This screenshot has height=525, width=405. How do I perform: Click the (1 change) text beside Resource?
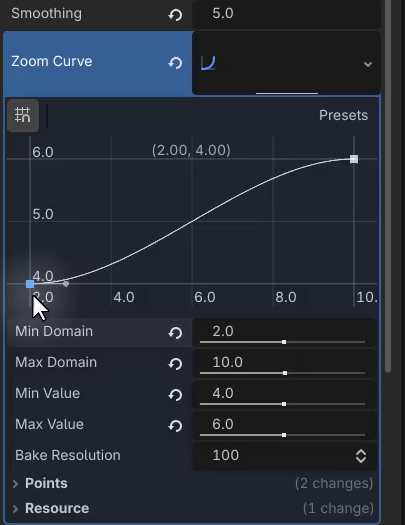[x=338, y=508]
